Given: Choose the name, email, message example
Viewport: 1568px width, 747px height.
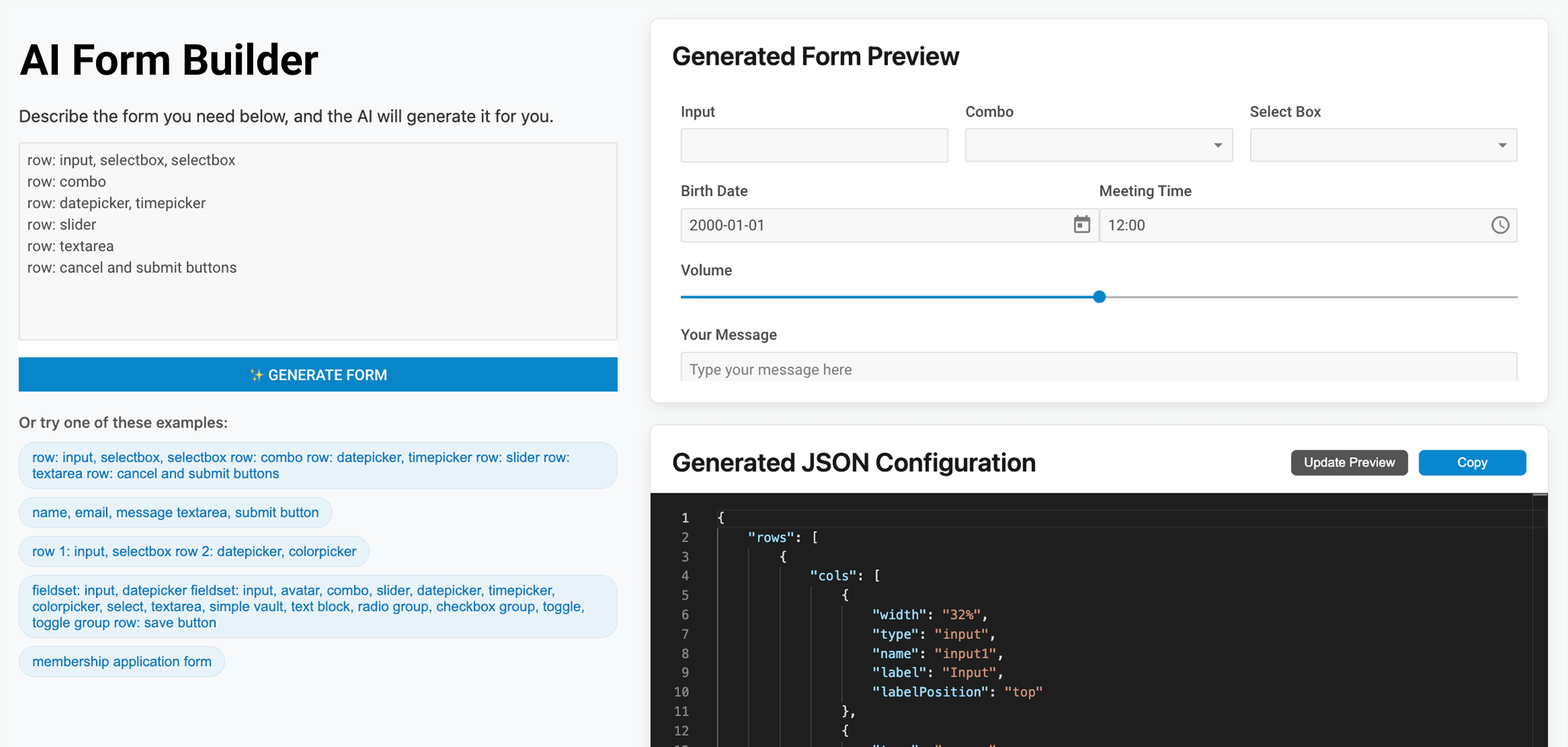Looking at the screenshot, I should 175,513.
